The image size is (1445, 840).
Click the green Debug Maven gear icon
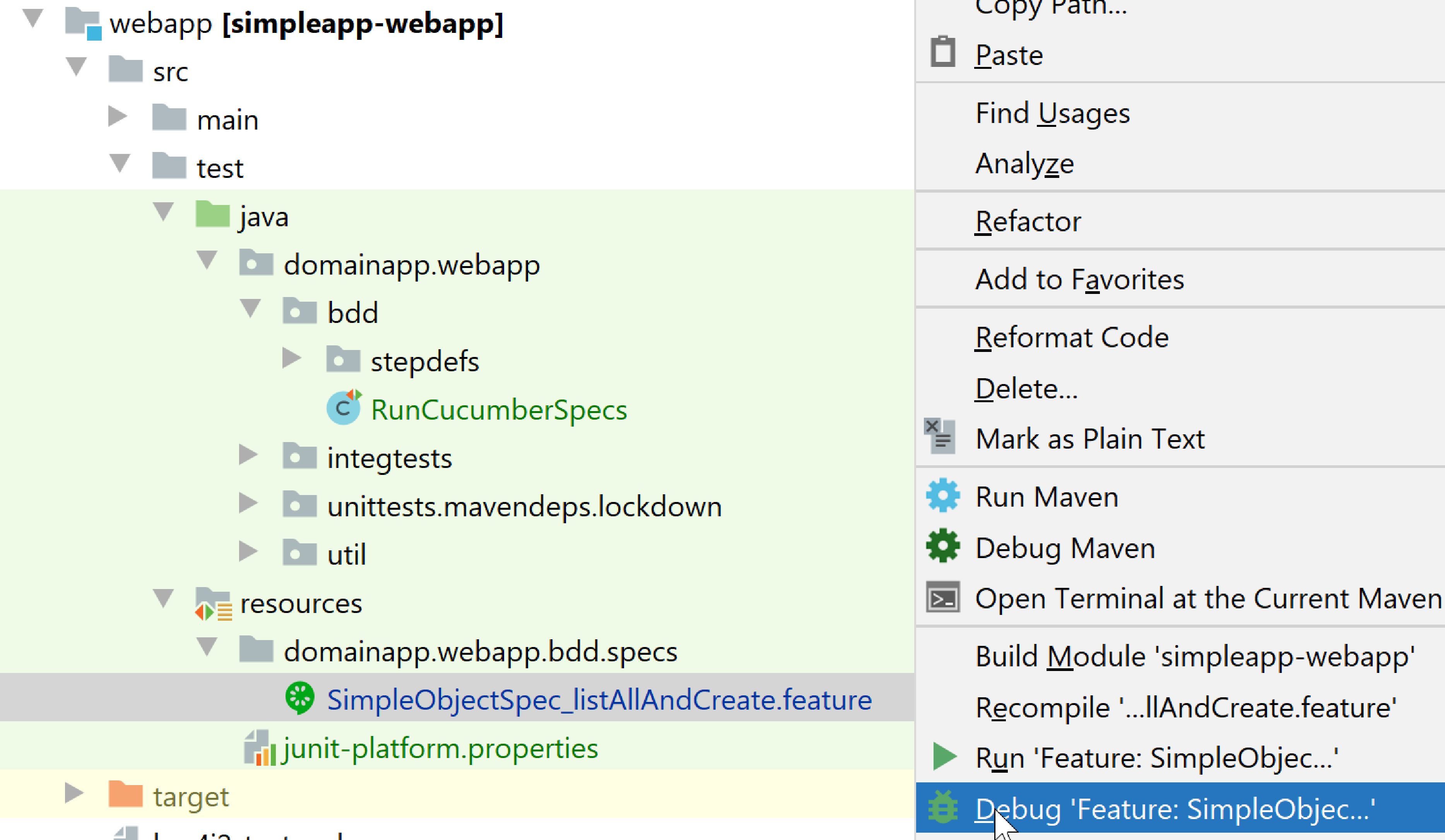(942, 547)
